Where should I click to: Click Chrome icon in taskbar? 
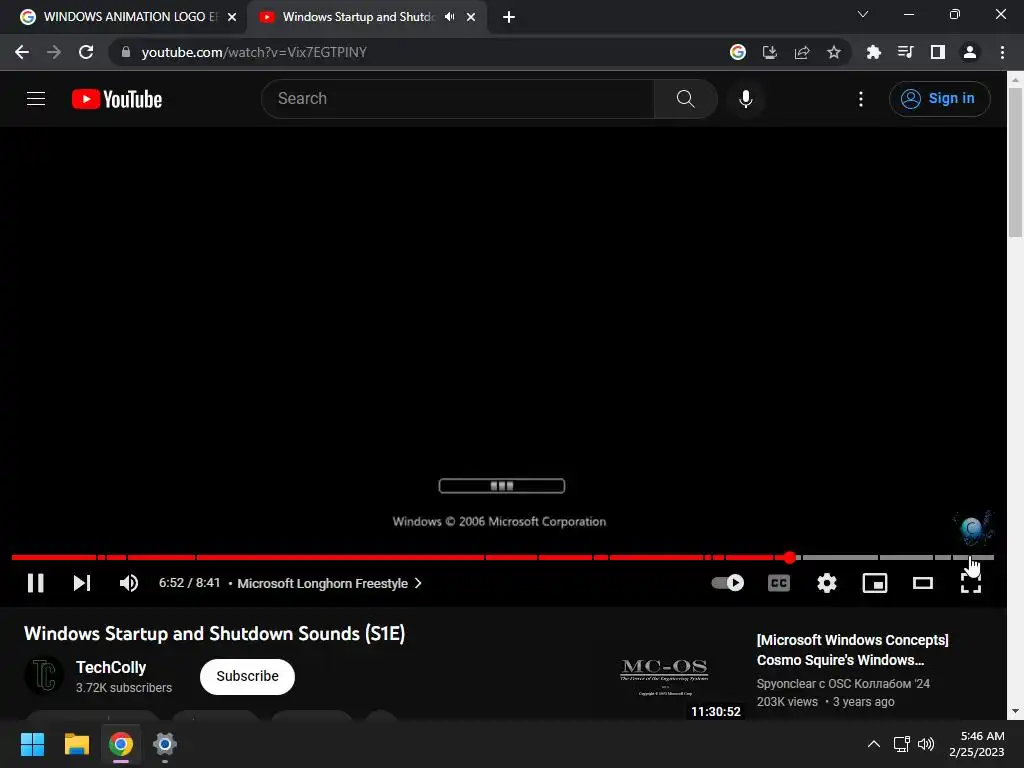tap(121, 744)
